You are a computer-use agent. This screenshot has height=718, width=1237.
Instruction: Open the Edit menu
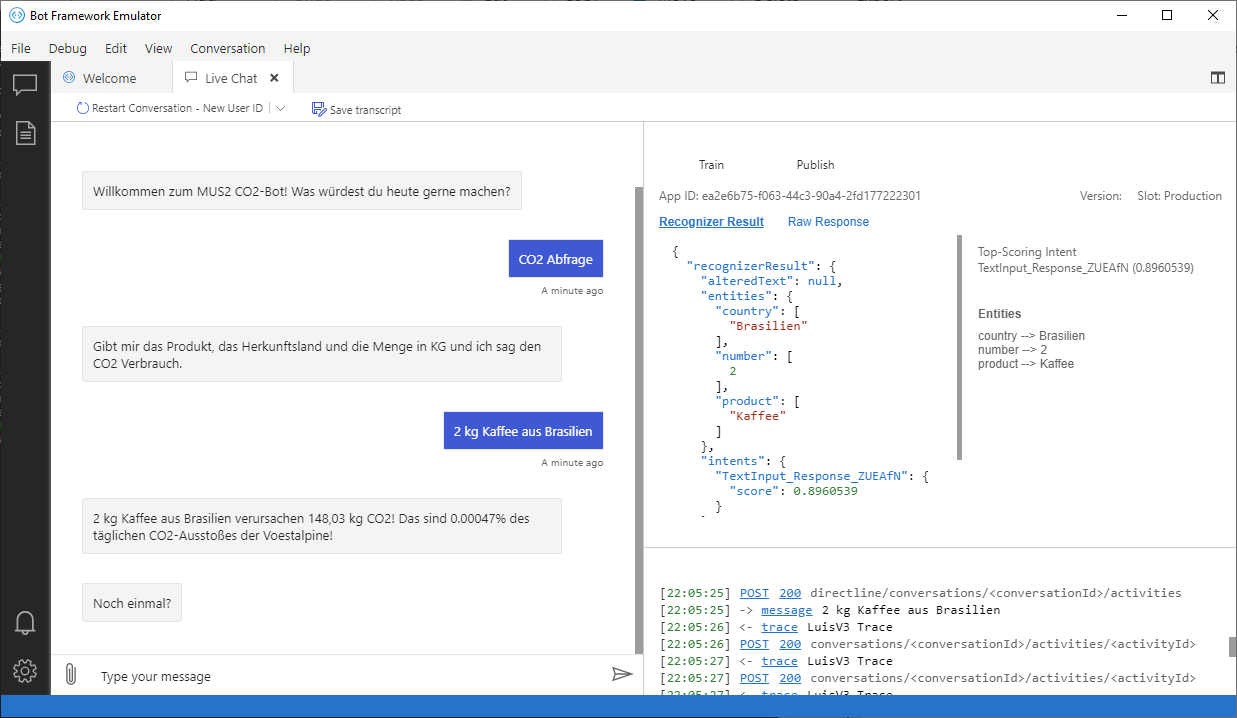[x=116, y=48]
